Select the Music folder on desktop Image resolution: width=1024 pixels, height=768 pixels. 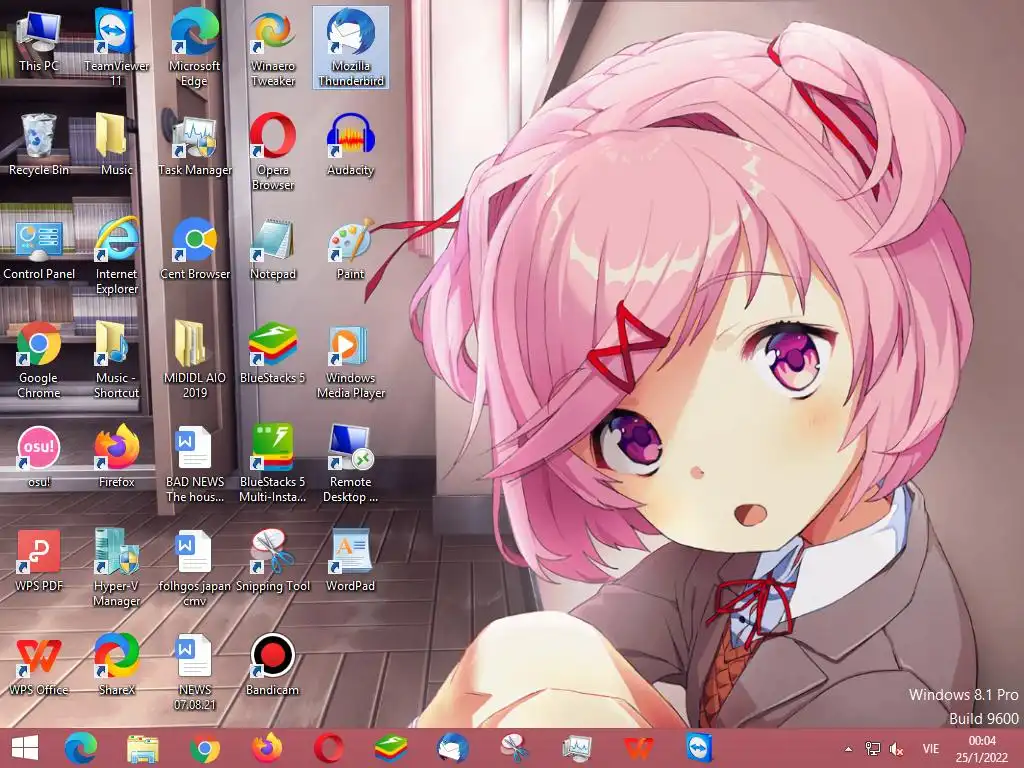click(116, 145)
